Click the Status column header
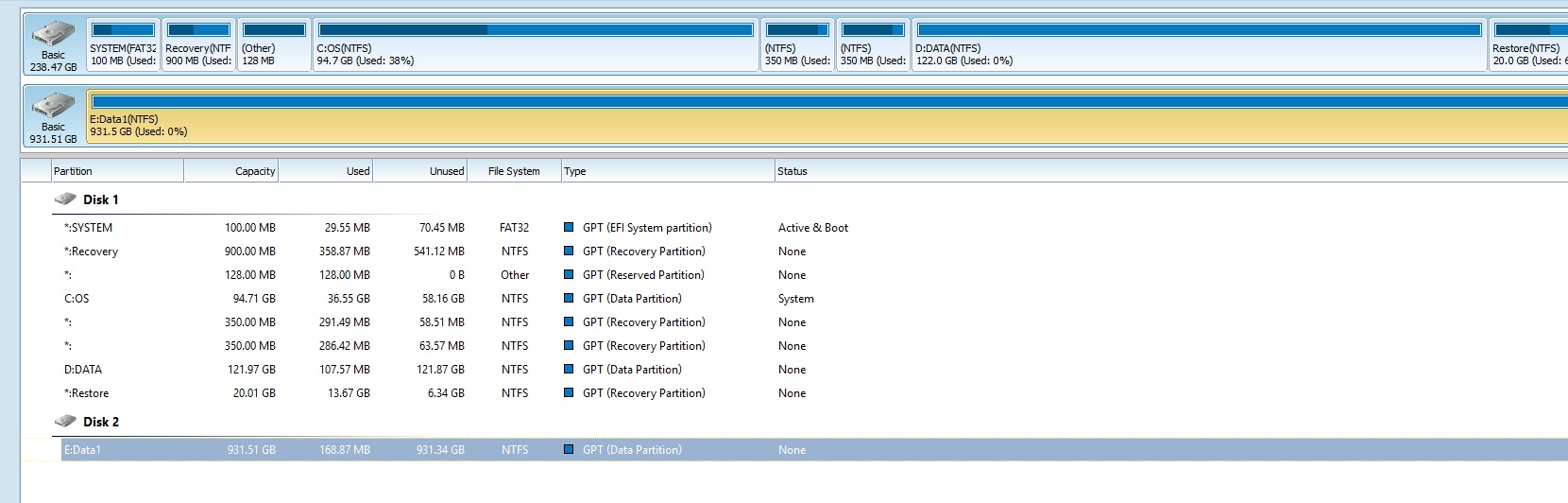The width and height of the screenshot is (1568, 503). pos(792,171)
